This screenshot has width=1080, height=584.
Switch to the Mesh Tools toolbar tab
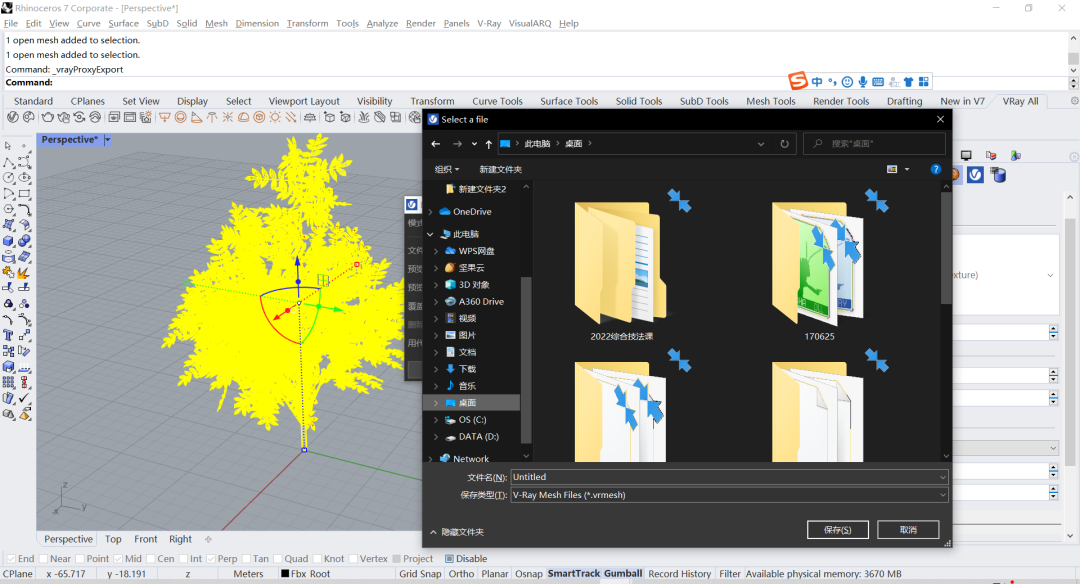(771, 101)
